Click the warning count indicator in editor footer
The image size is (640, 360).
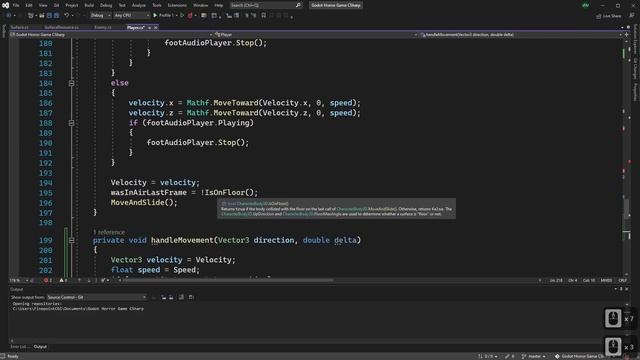pos(63,280)
